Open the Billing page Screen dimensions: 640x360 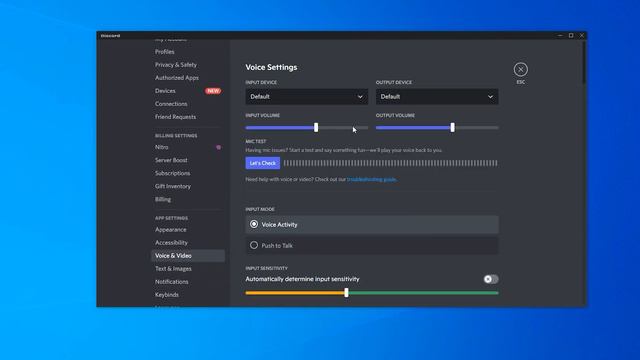(163, 200)
